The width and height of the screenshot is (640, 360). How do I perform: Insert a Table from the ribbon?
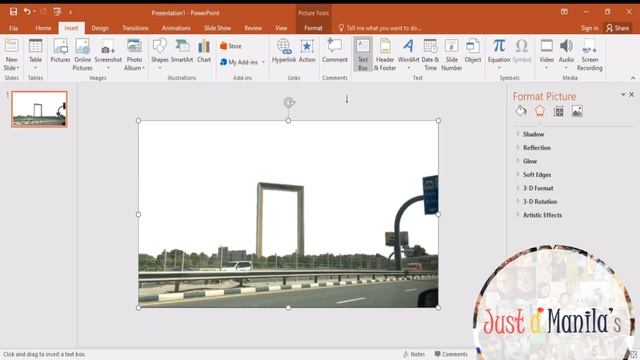36,54
